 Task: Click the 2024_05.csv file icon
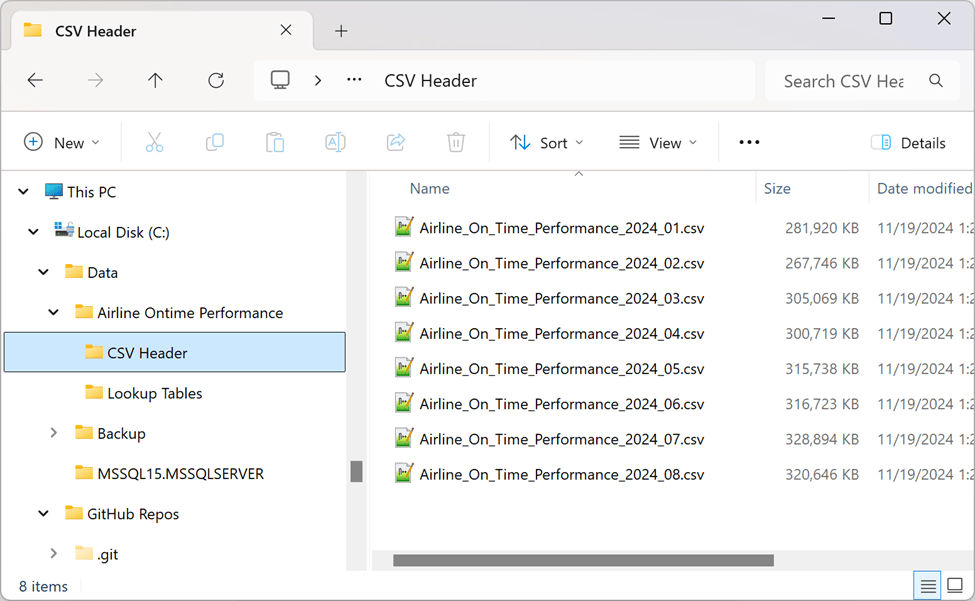[x=404, y=367]
